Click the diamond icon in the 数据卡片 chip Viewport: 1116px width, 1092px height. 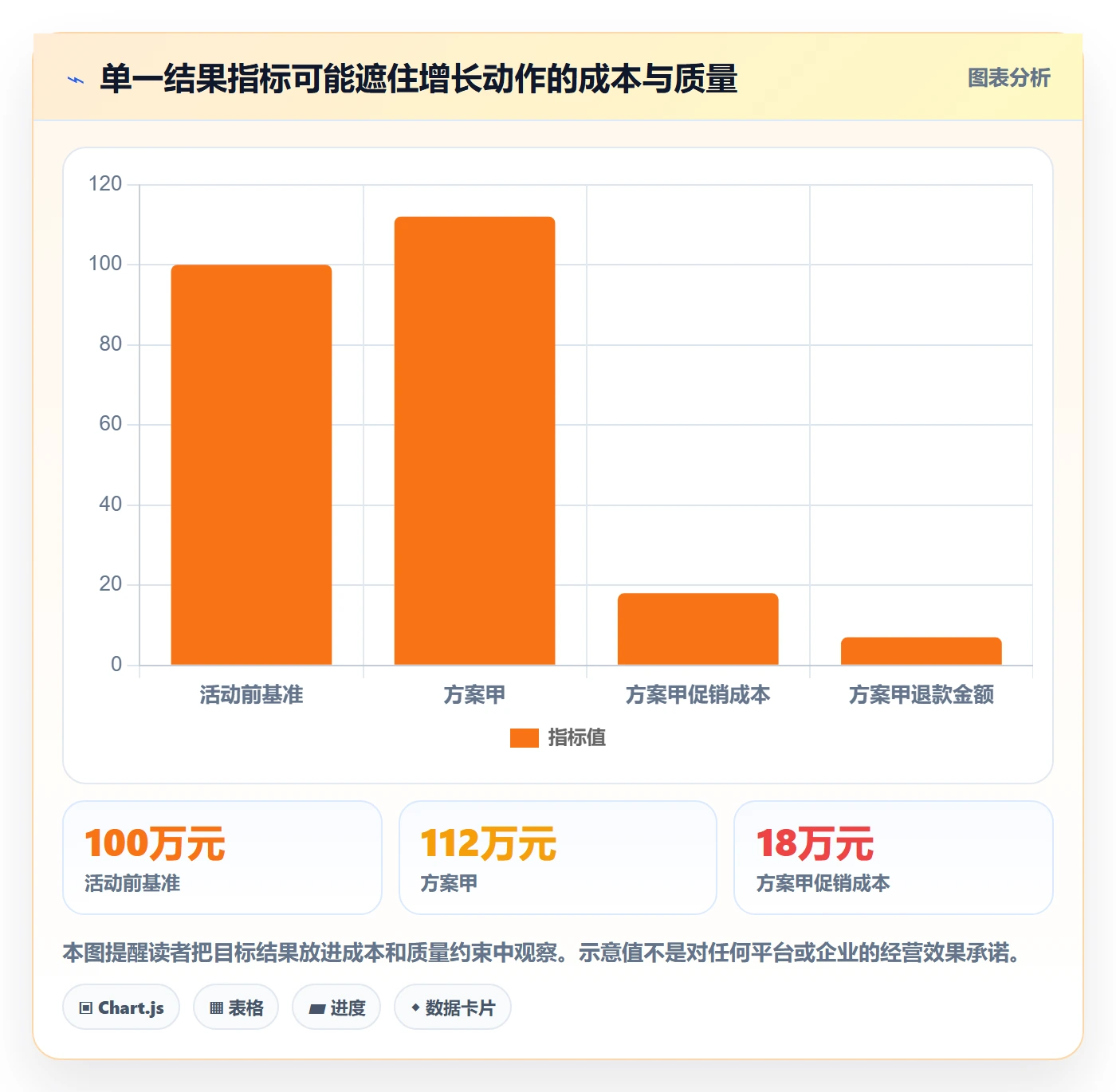(x=415, y=1008)
